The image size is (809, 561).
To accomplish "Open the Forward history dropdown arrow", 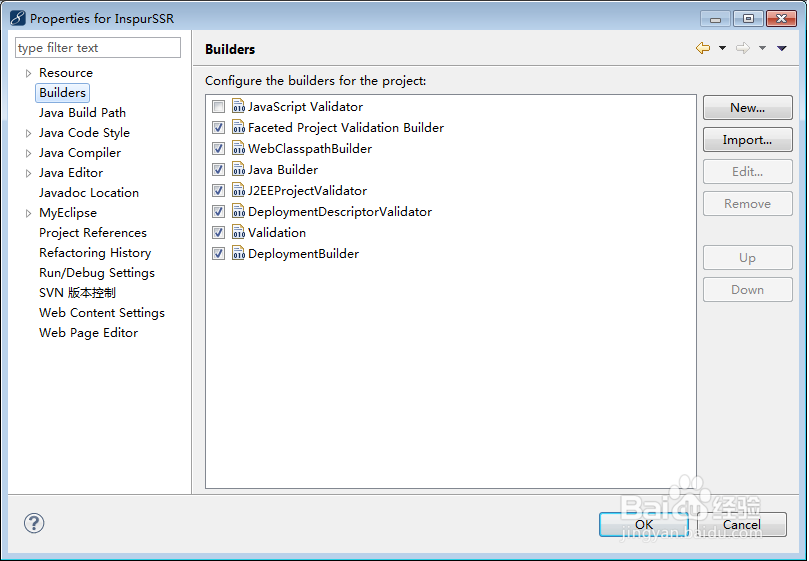I will [x=762, y=48].
